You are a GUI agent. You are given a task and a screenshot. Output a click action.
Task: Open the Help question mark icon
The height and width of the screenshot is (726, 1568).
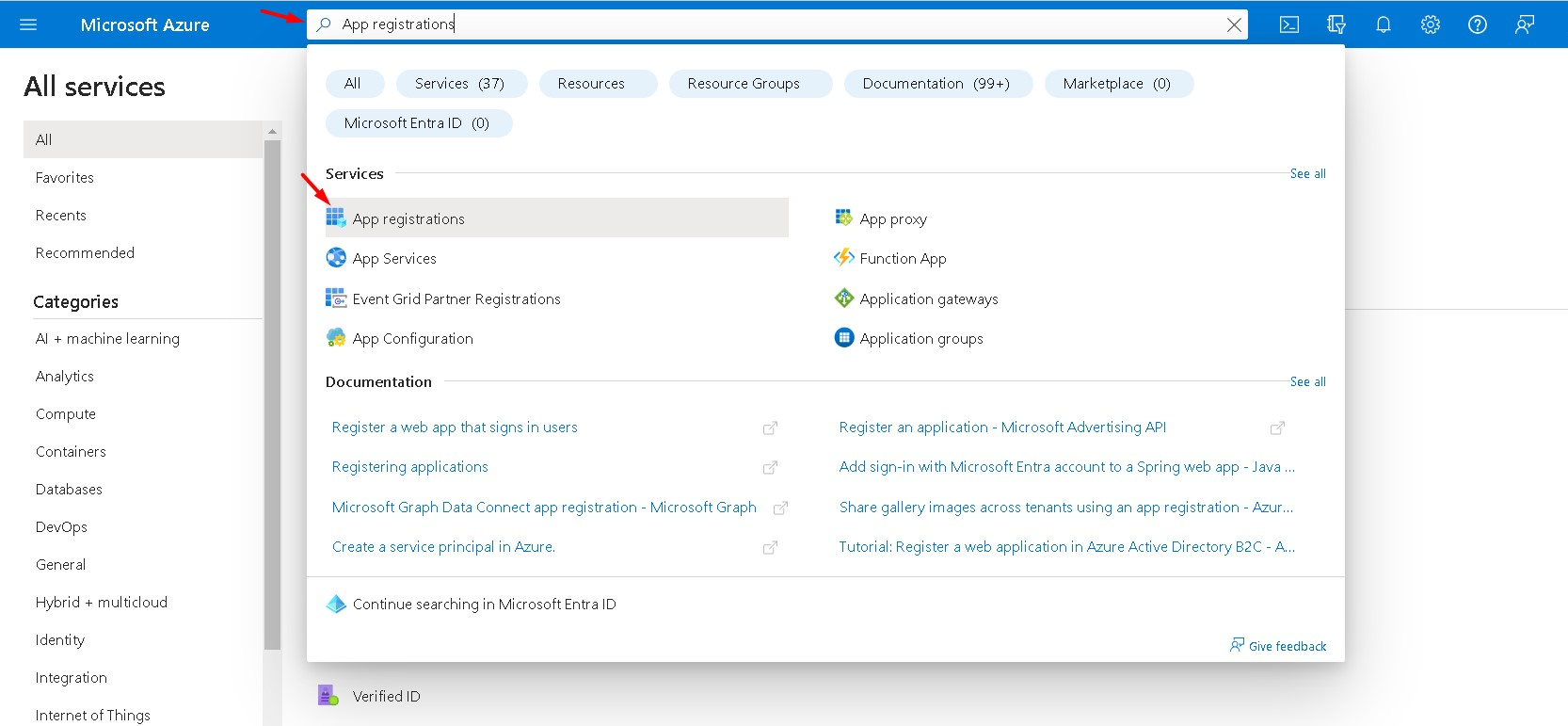1478,24
